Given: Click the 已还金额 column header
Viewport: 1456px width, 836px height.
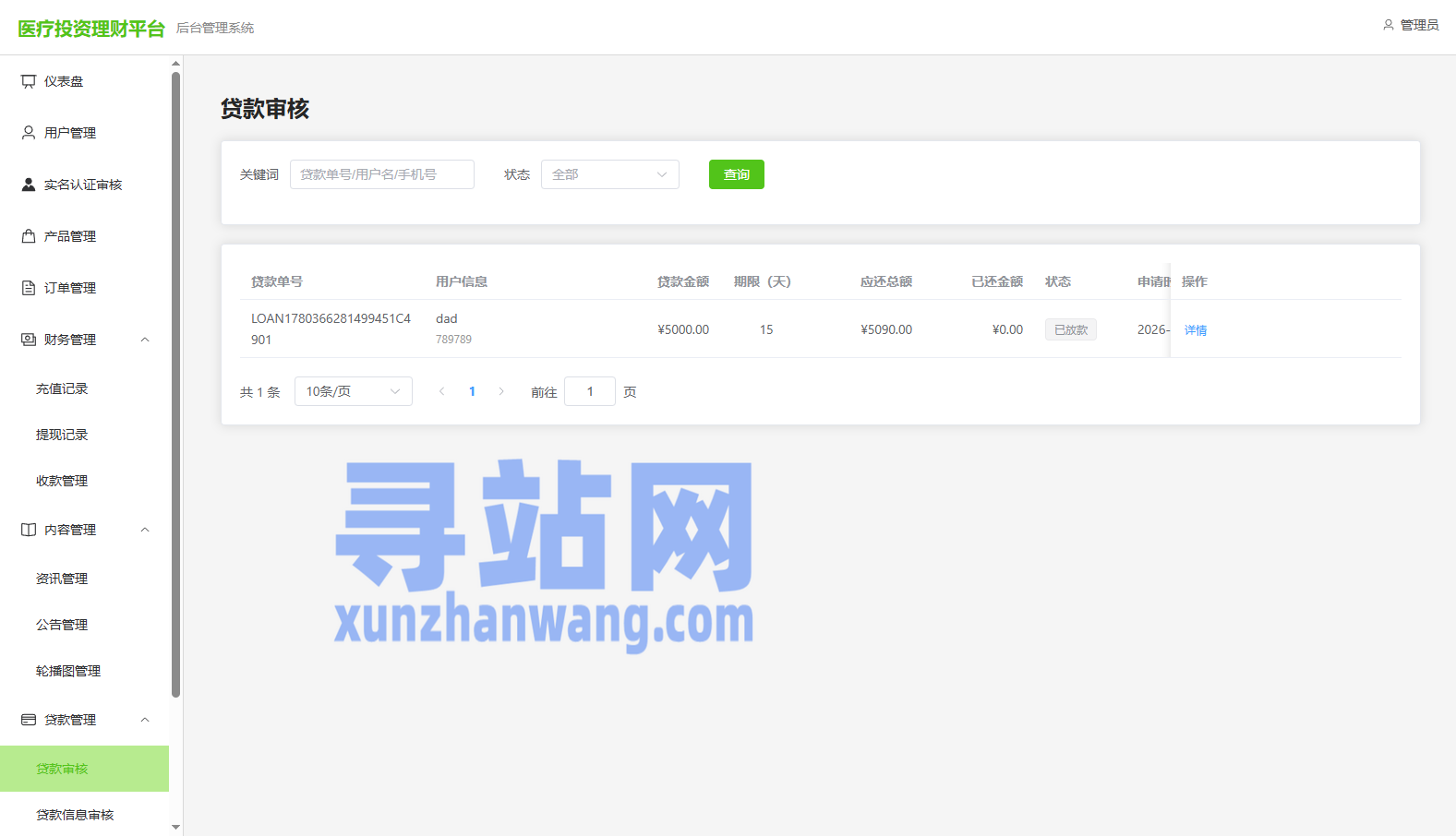Looking at the screenshot, I should 997,281.
